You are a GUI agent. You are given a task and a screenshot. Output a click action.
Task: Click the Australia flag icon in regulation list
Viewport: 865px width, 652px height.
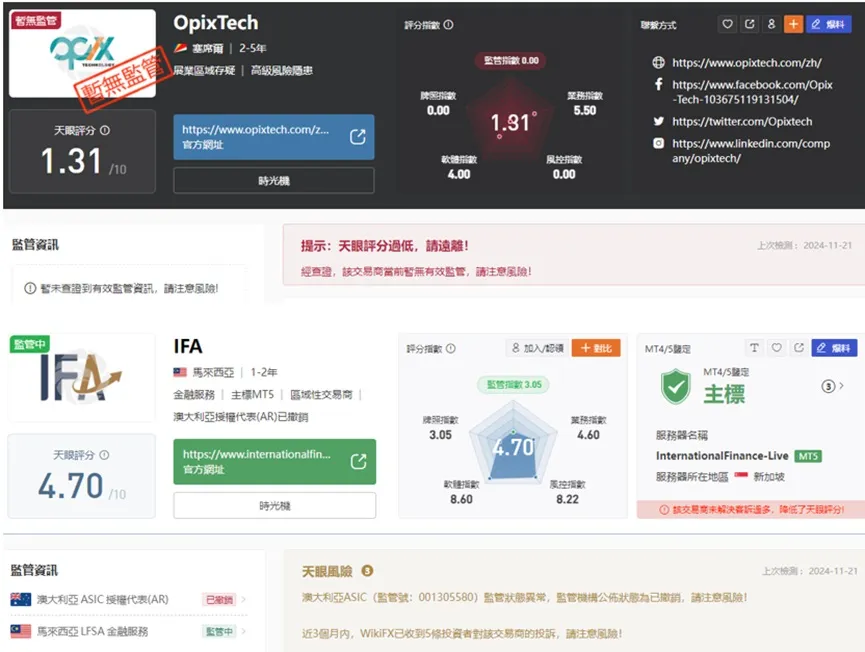pos(21,600)
